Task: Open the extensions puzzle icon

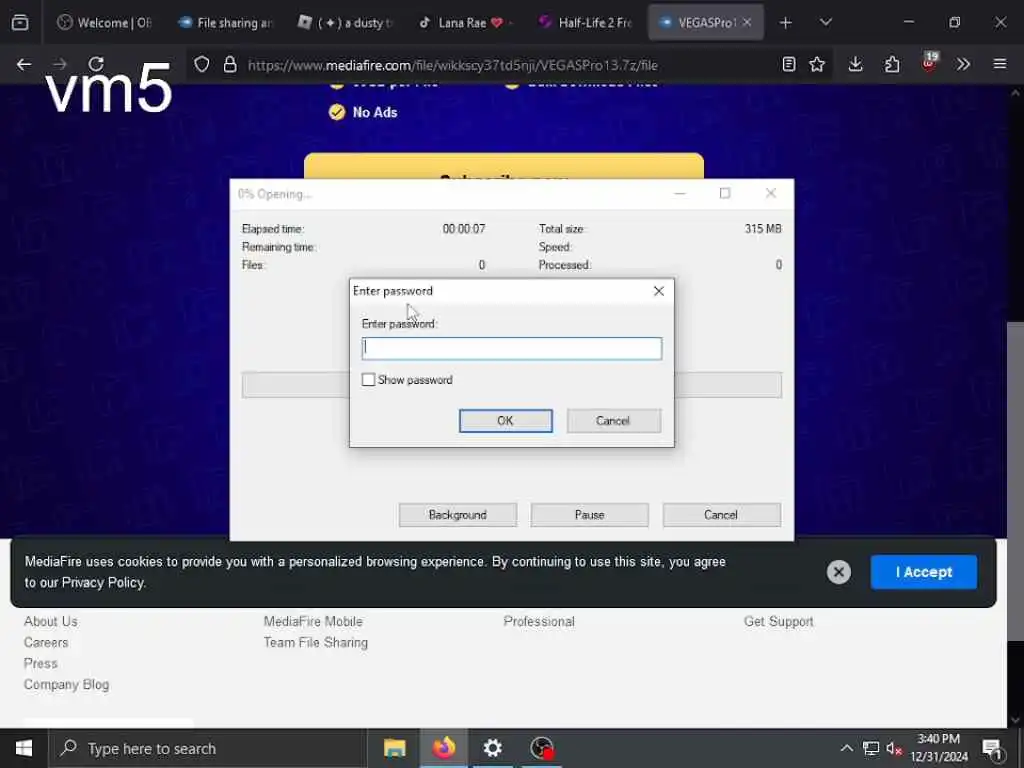Action: 892,64
